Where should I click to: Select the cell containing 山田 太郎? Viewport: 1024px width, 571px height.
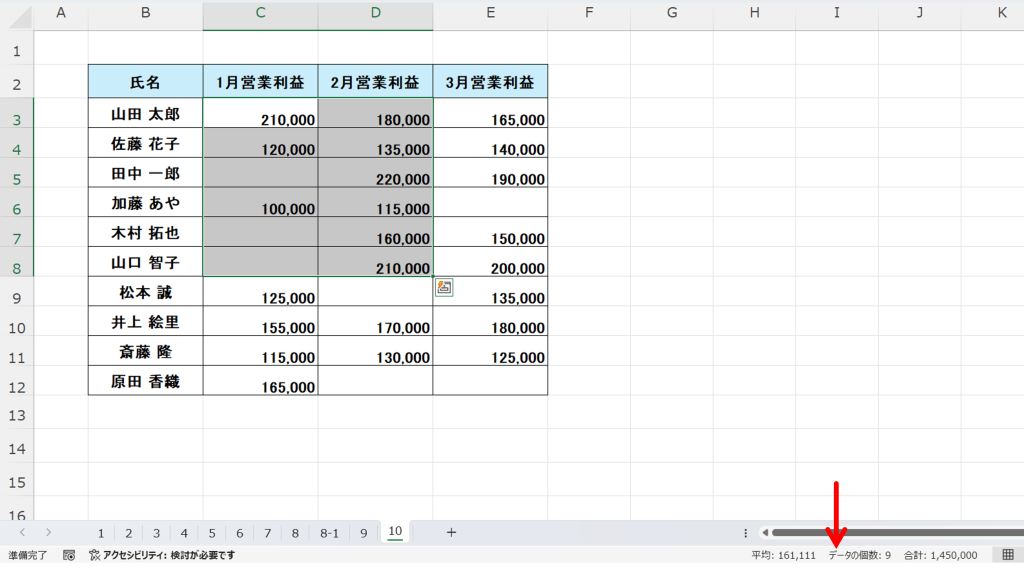[145, 115]
